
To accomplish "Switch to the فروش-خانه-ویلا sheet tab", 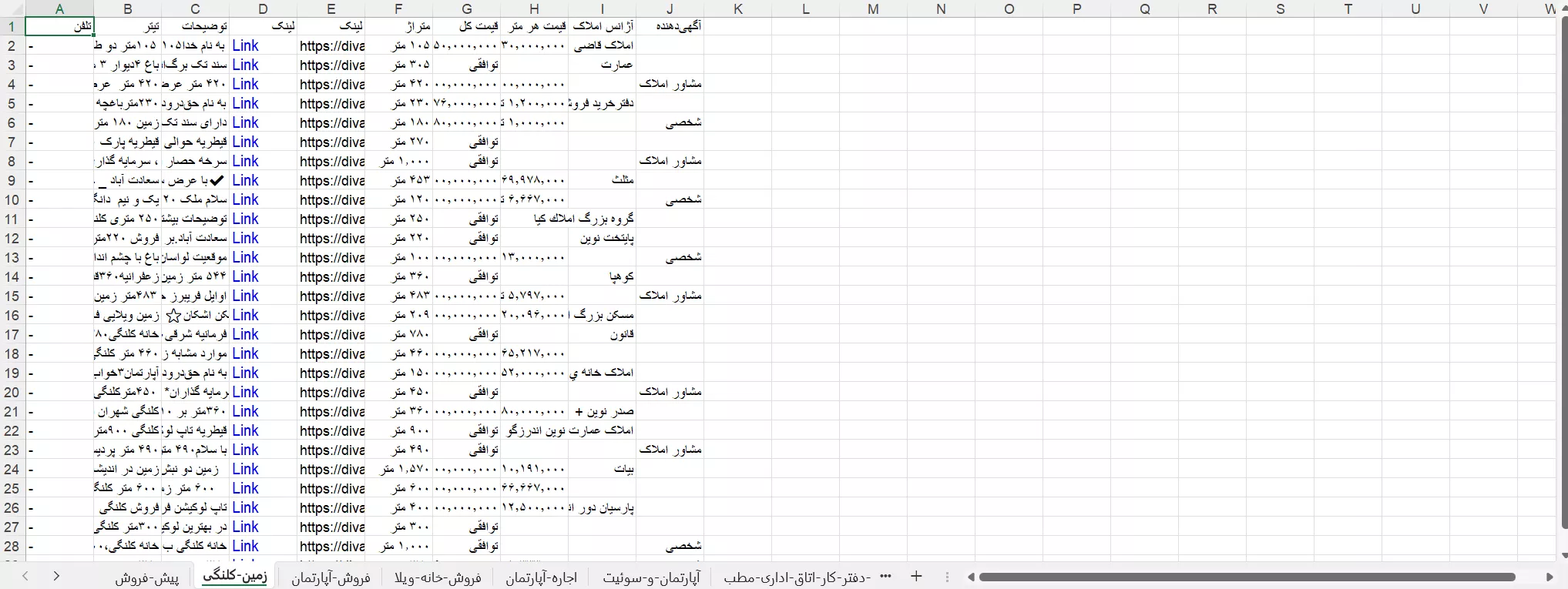I will point(438,577).
